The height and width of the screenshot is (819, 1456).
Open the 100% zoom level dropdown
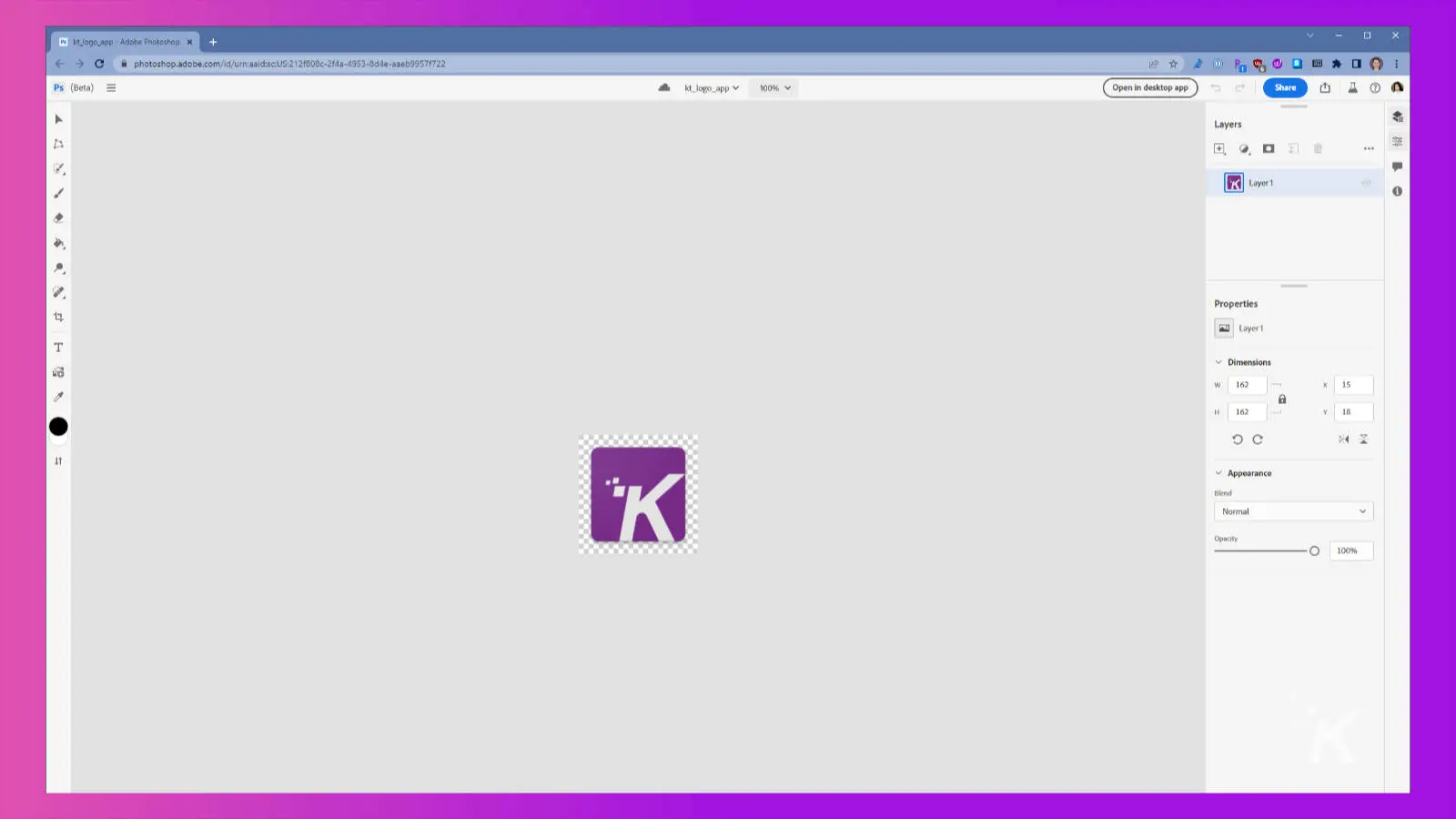(774, 88)
